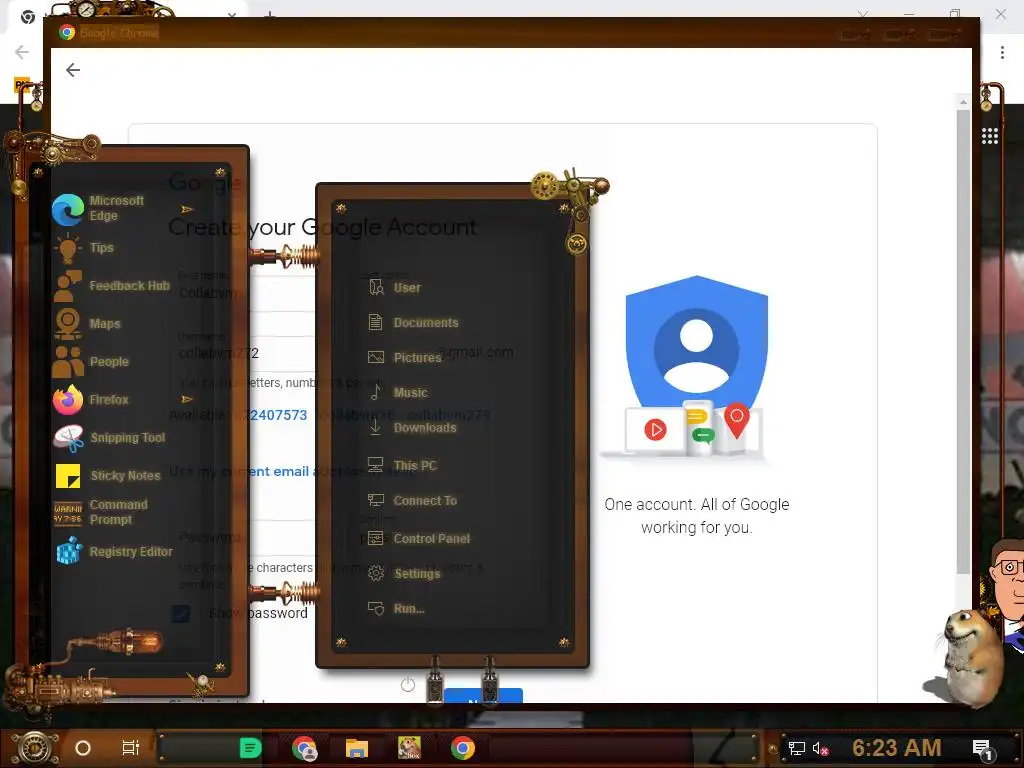
Task: Open the steampunk Start button on the taskbar
Action: tap(34, 748)
